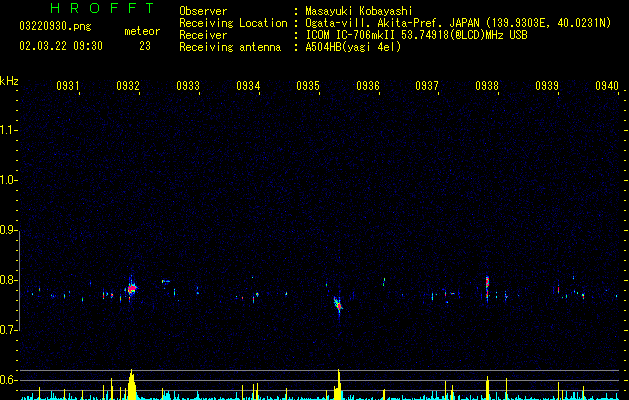Viewport: 629px width, 400px height.
Task: Click the Ogata-vill. Akita-Pref. JAPAN location text
Action: [x=458, y=23]
